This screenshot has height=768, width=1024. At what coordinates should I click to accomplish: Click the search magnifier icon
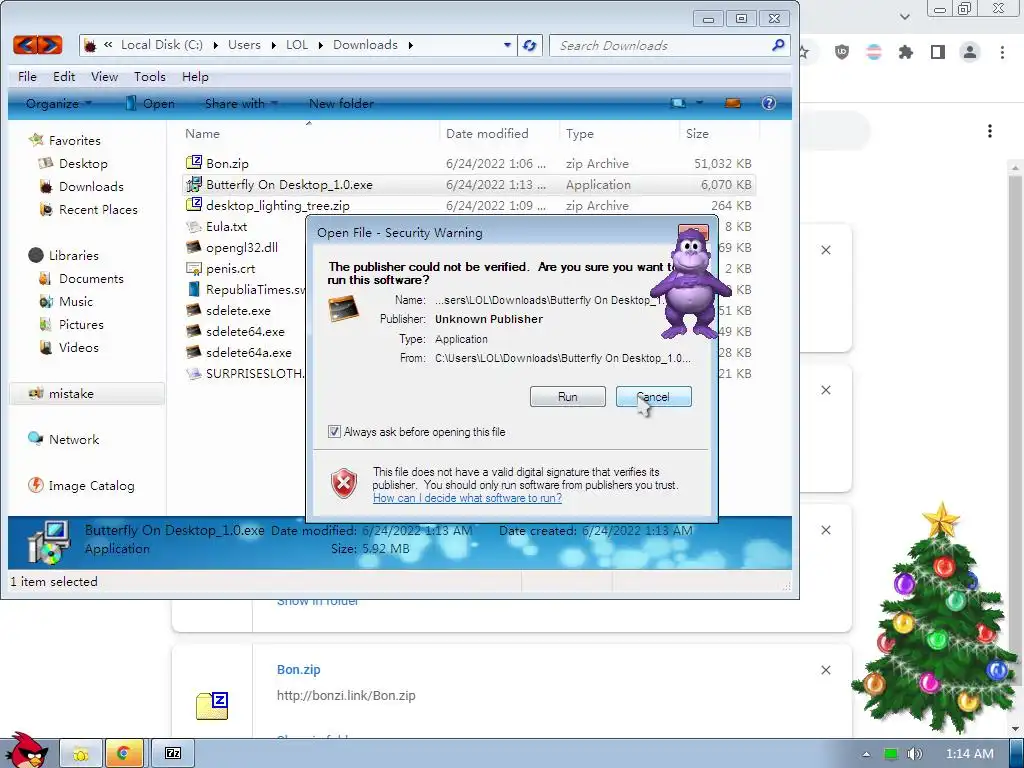(778, 45)
